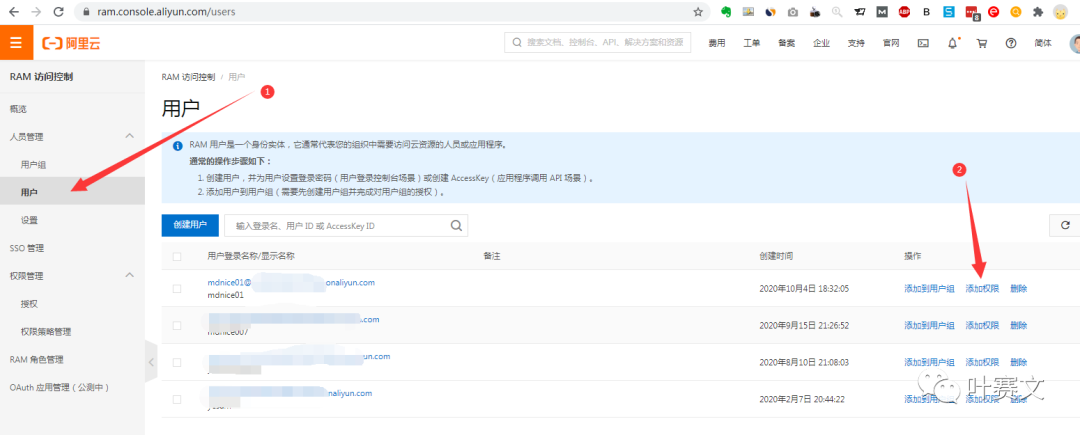The height and width of the screenshot is (435, 1080).
Task: Collapse the 权限管理 section
Action: coord(129,275)
